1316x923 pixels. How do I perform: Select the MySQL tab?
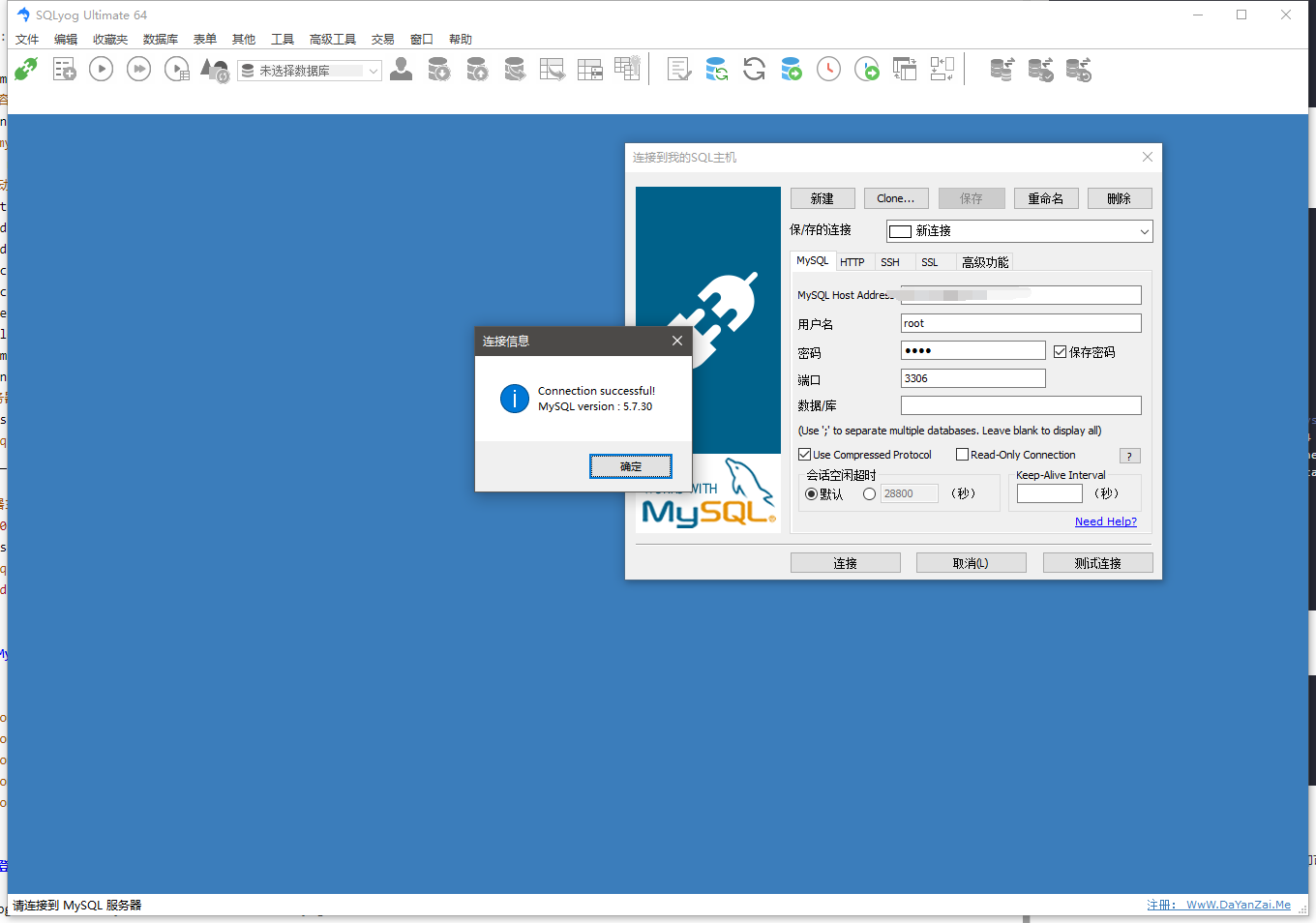[813, 261]
